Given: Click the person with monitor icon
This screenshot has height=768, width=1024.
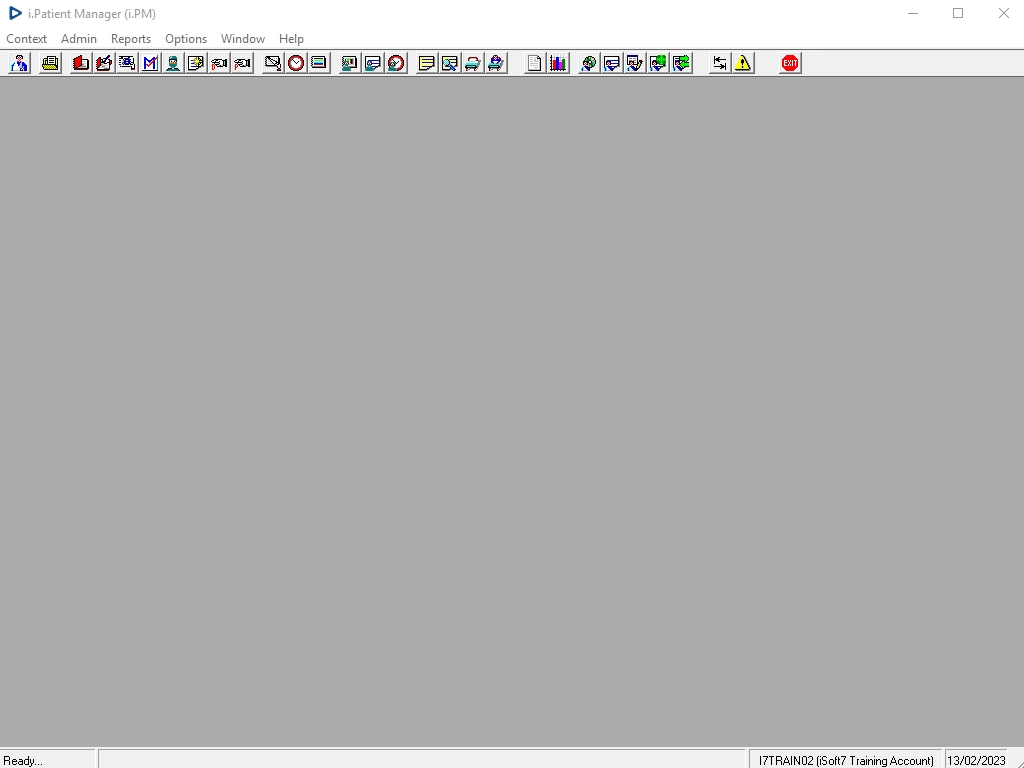Looking at the screenshot, I should (x=350, y=63).
